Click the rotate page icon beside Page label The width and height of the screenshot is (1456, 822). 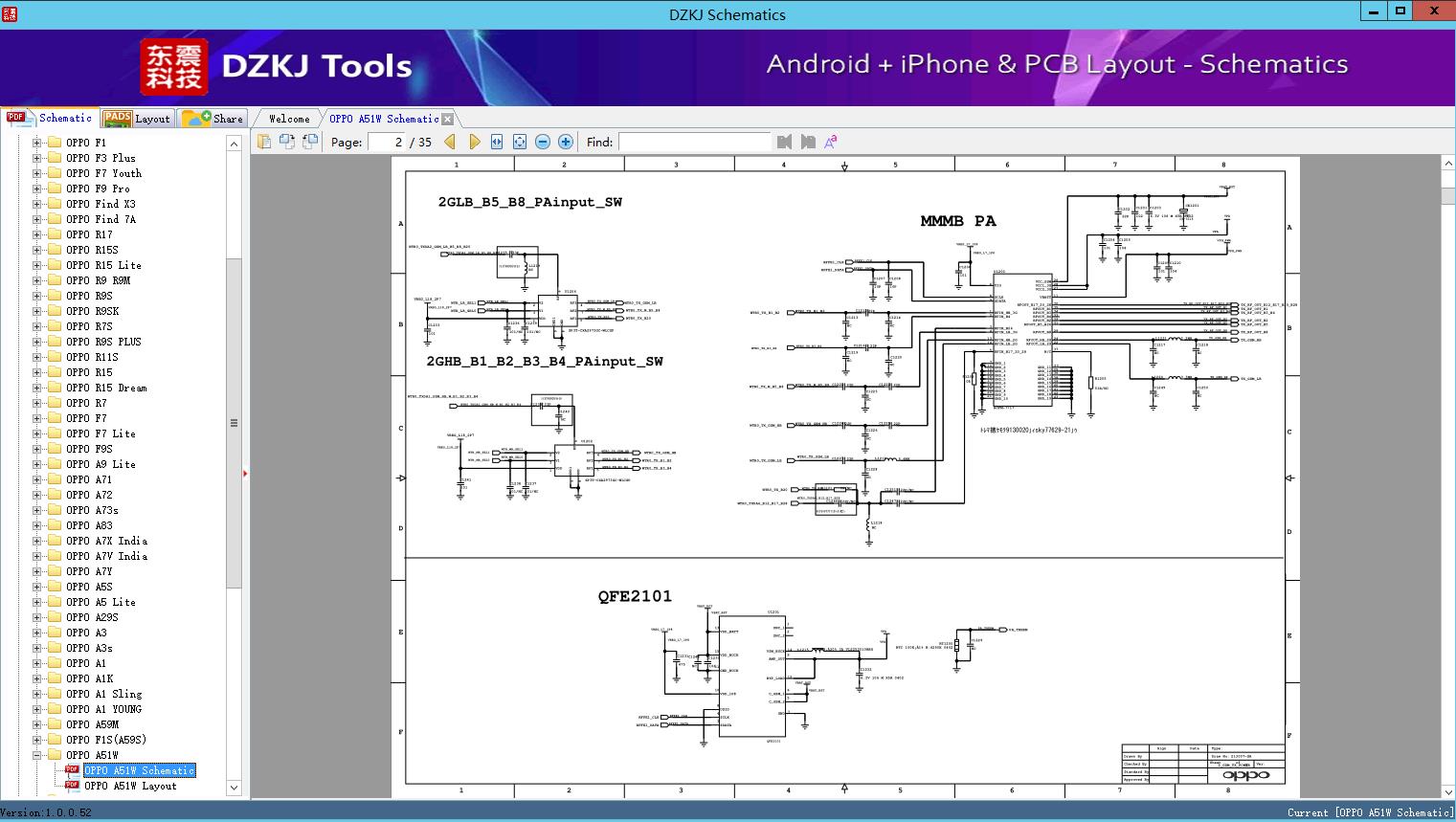tap(310, 142)
